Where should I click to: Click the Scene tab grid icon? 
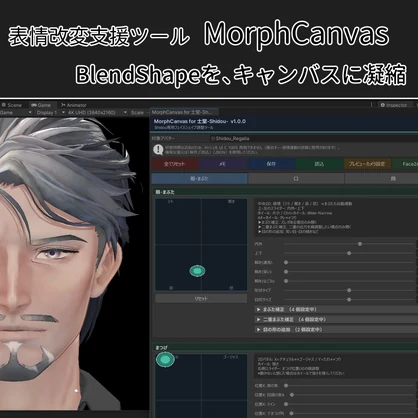click(4, 105)
